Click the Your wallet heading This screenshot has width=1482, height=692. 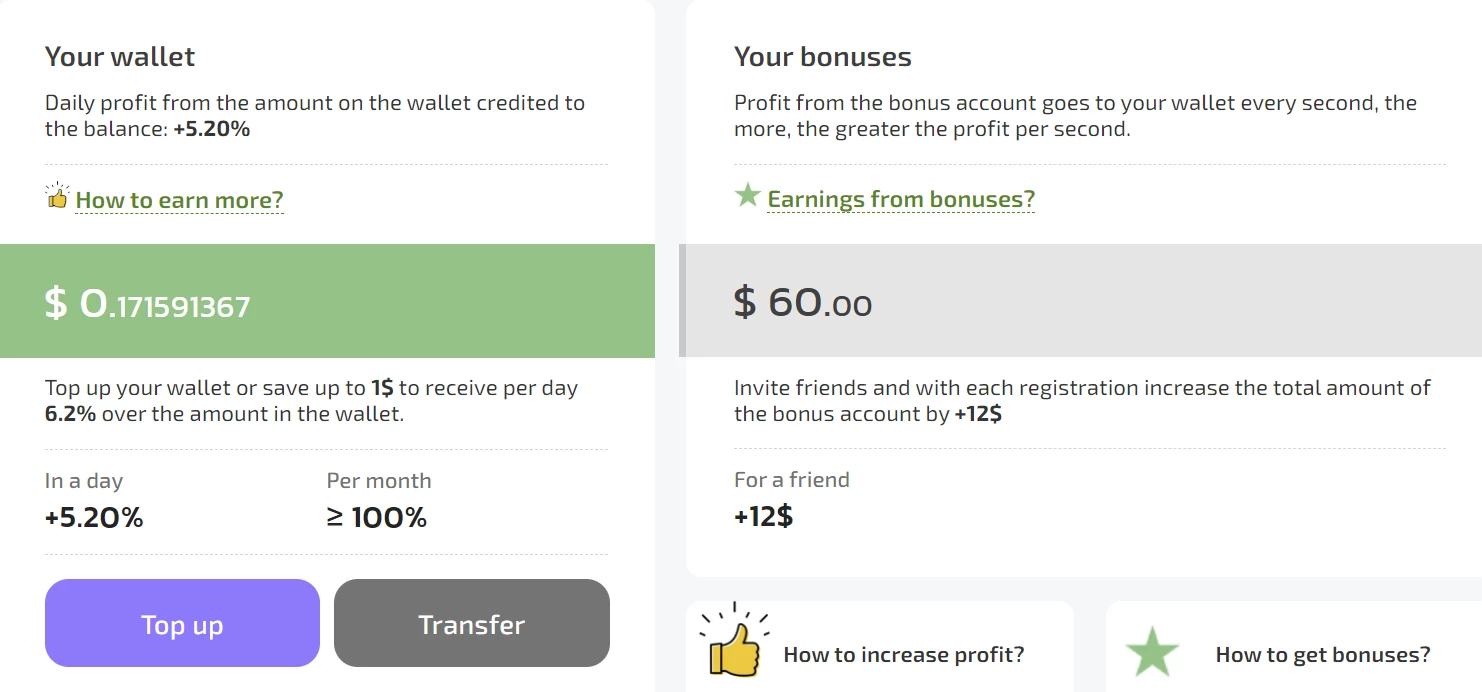click(x=120, y=57)
